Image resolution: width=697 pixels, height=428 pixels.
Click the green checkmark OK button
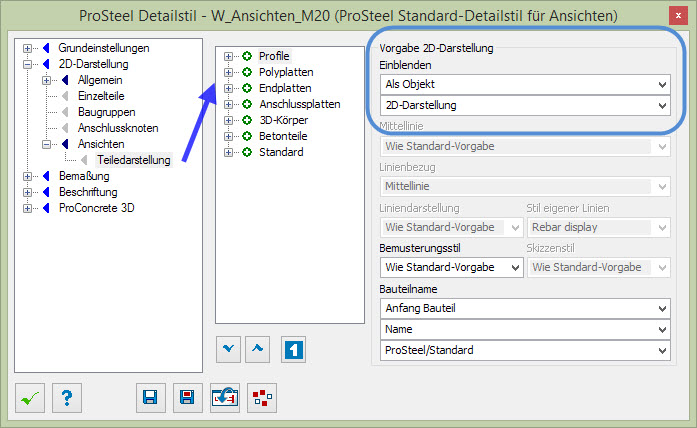pos(30,398)
